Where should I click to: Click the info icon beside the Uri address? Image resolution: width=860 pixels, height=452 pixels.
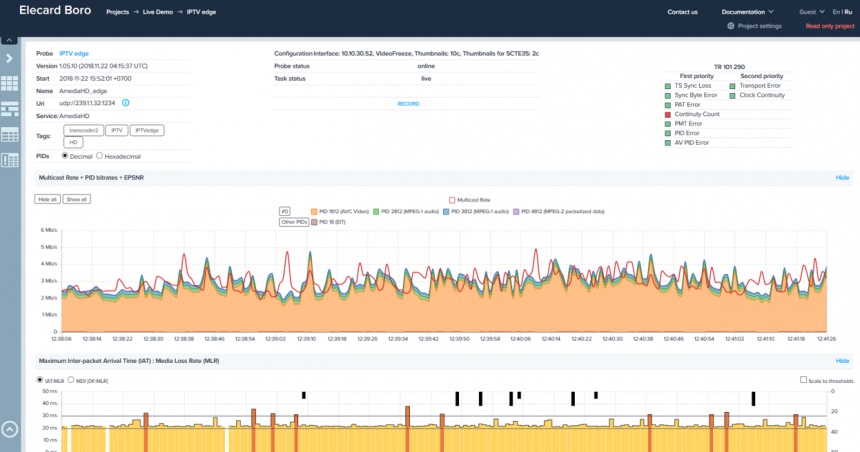pyautogui.click(x=126, y=103)
